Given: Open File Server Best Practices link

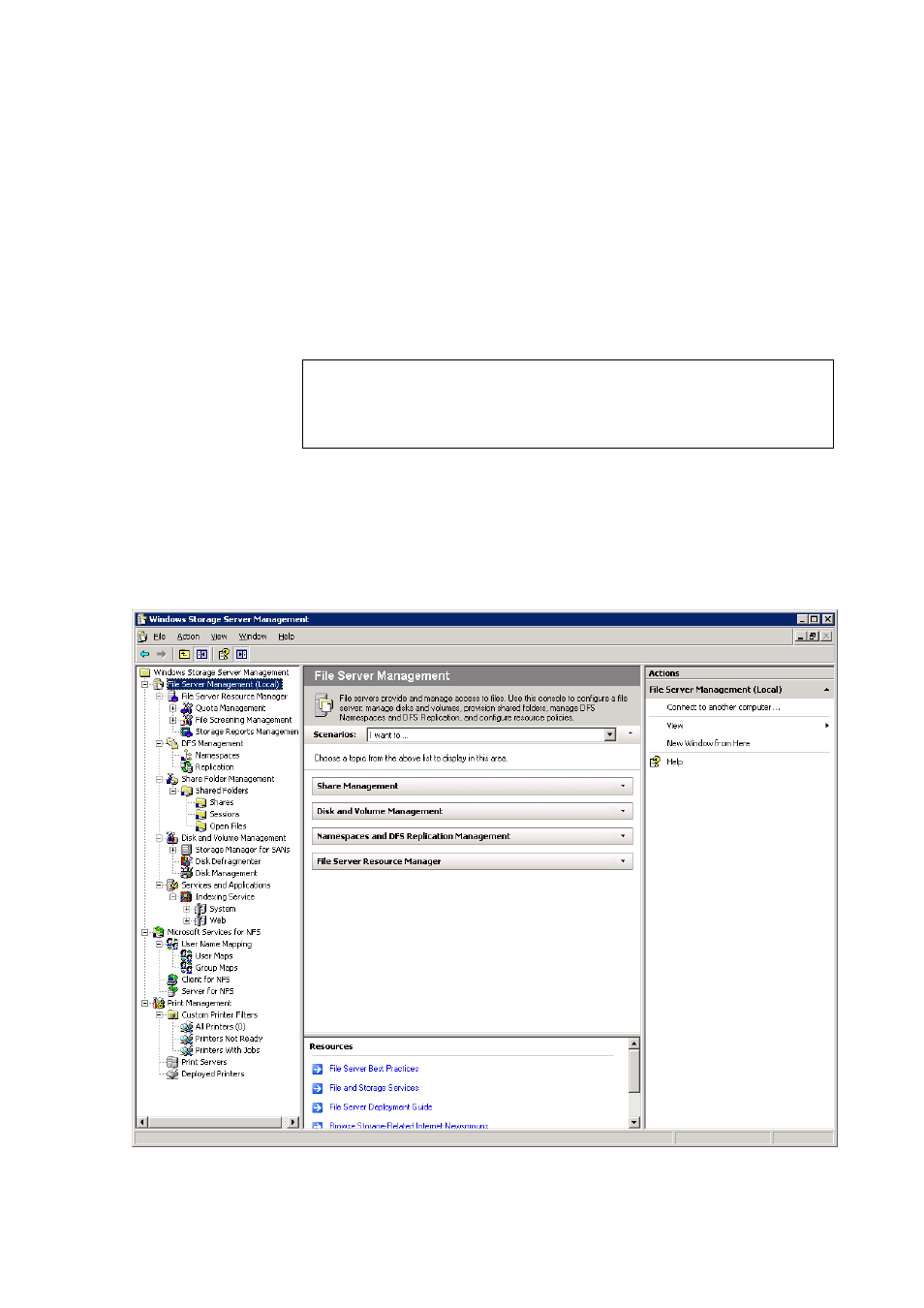Looking at the screenshot, I should click(374, 1069).
